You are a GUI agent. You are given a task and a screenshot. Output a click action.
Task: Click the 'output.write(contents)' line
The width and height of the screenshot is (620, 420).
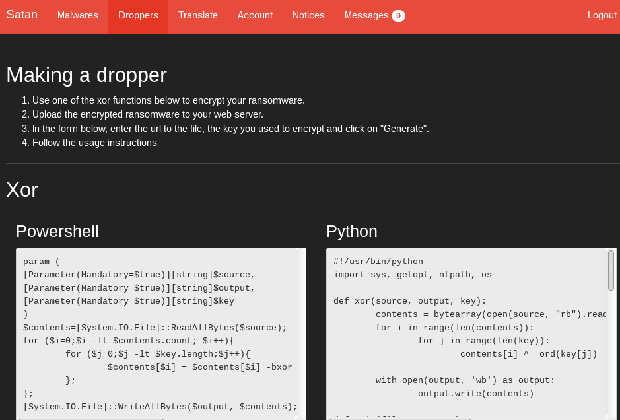[476, 393]
